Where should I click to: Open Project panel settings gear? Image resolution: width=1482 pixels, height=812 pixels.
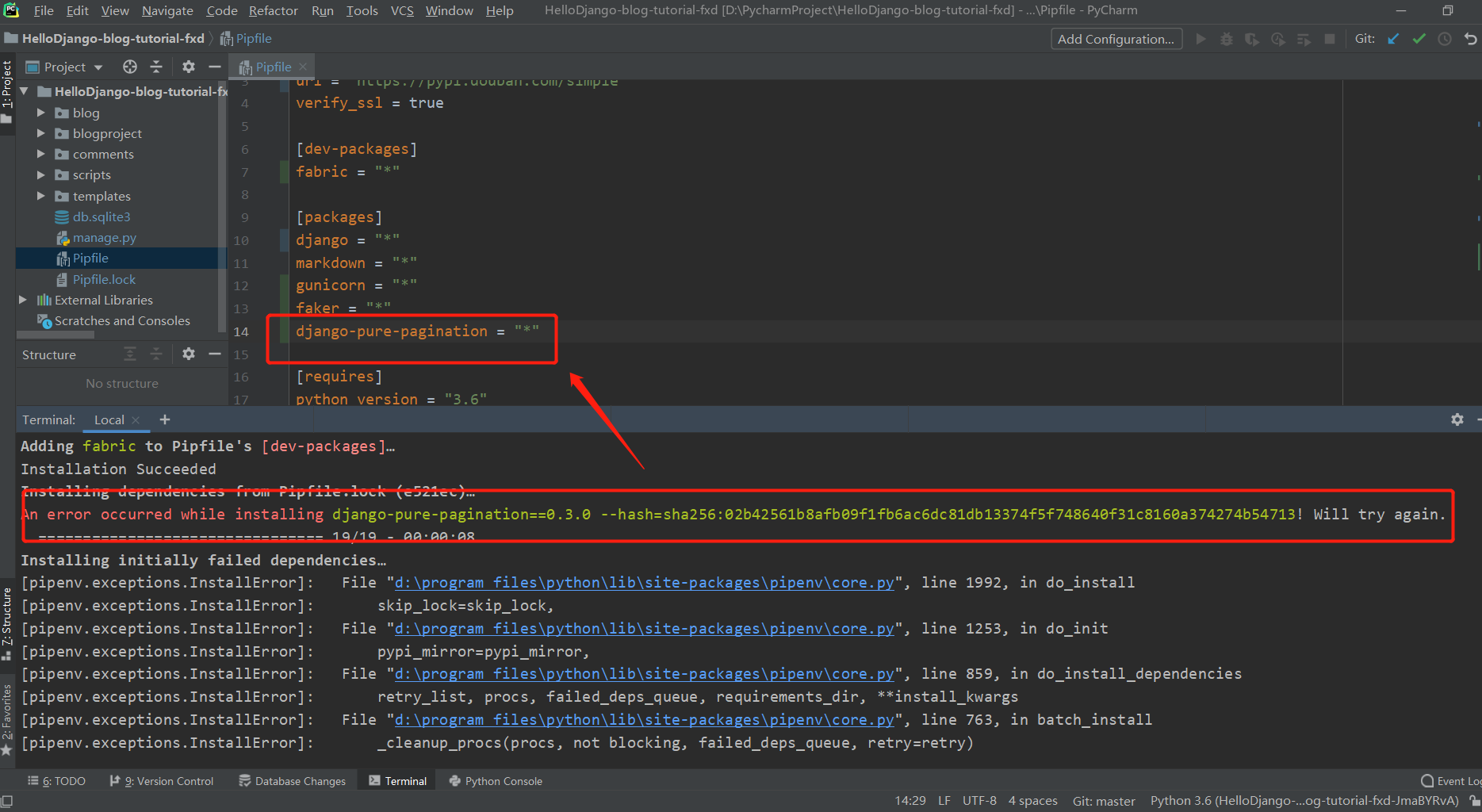tap(189, 67)
